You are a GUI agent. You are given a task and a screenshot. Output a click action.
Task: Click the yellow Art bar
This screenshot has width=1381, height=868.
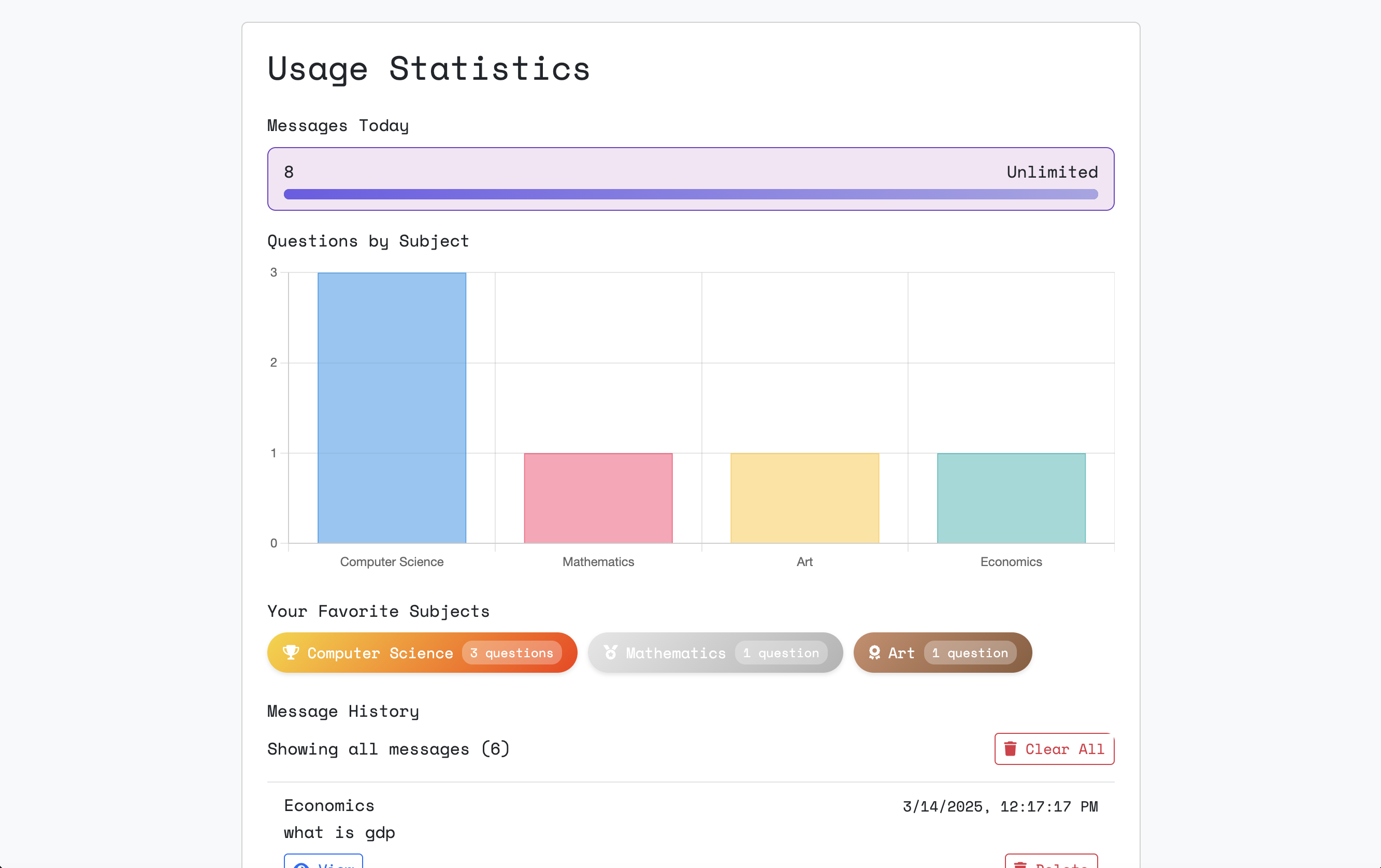(804, 498)
